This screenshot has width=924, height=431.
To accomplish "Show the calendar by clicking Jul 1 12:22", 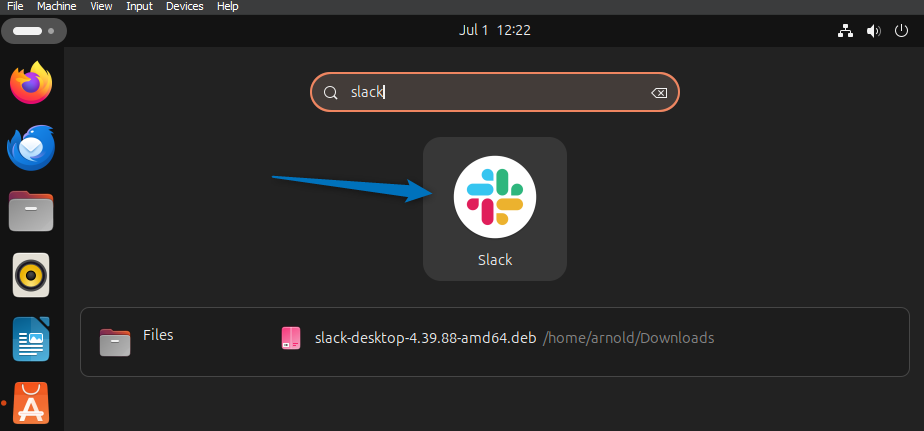I will pyautogui.click(x=494, y=31).
